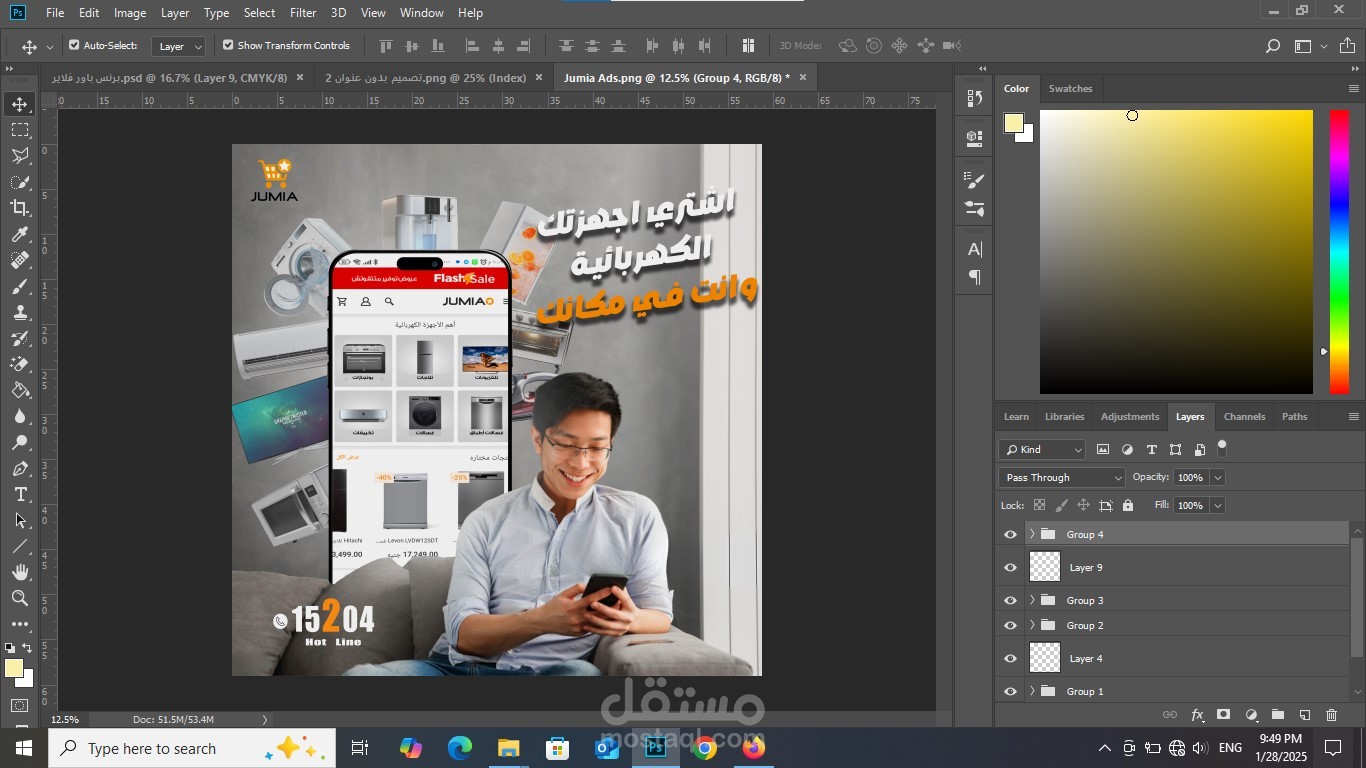The image size is (1366, 768).
Task: Click the Layer 9 thumbnail
Action: click(x=1045, y=567)
